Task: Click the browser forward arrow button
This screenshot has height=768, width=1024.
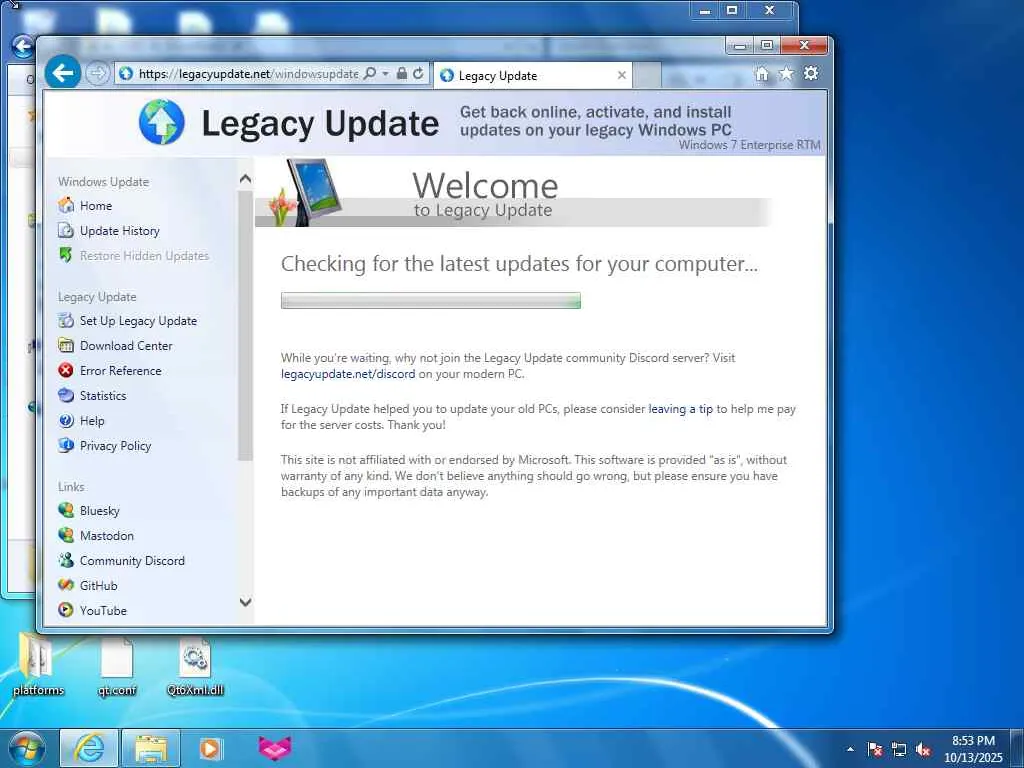Action: [x=97, y=73]
